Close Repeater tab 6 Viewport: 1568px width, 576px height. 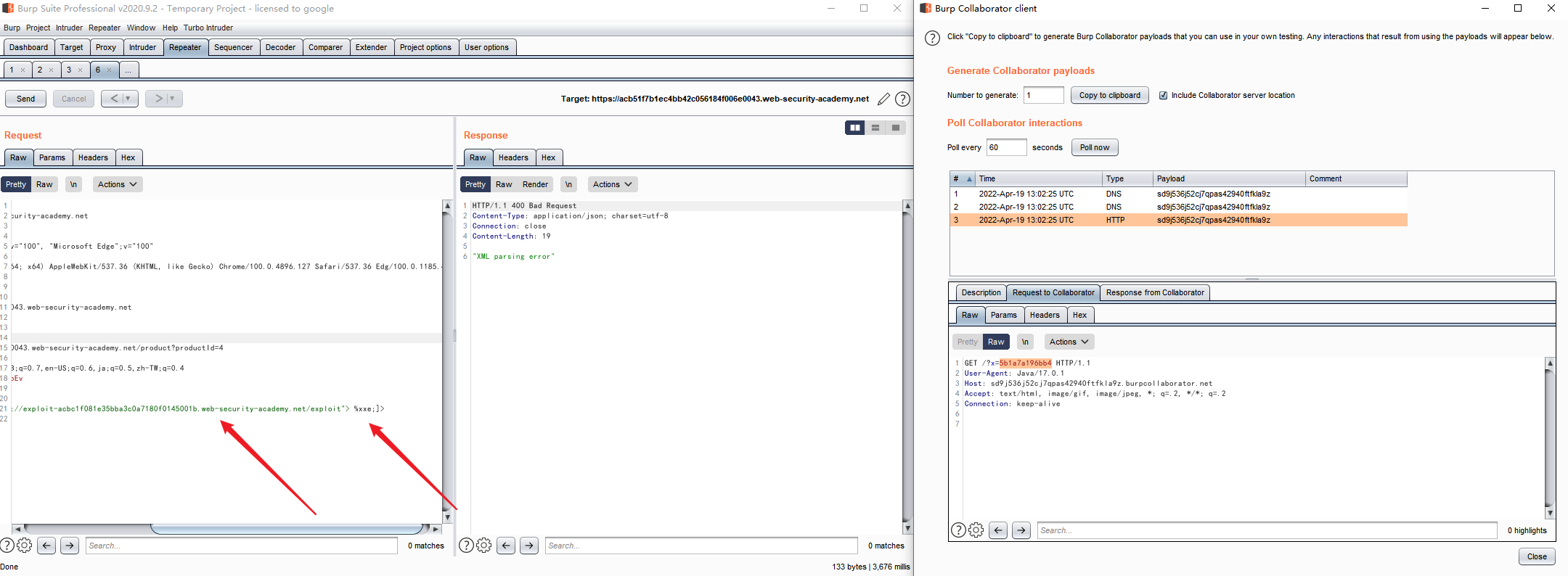pyautogui.click(x=109, y=70)
